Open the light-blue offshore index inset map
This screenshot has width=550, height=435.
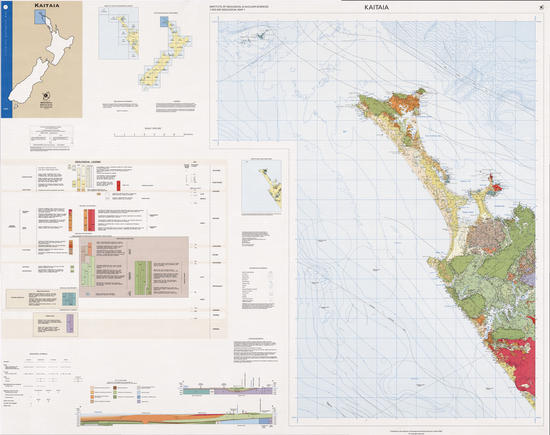click(119, 33)
